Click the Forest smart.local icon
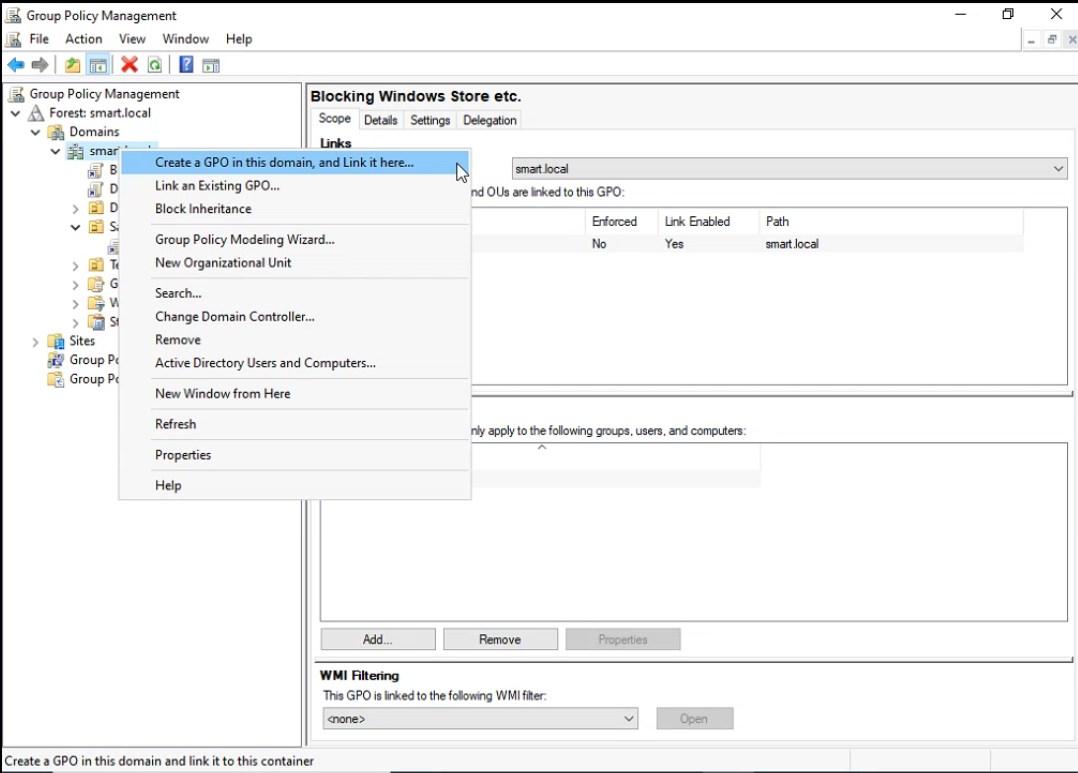Screen dimensions: 1078x773 (x=36, y=113)
